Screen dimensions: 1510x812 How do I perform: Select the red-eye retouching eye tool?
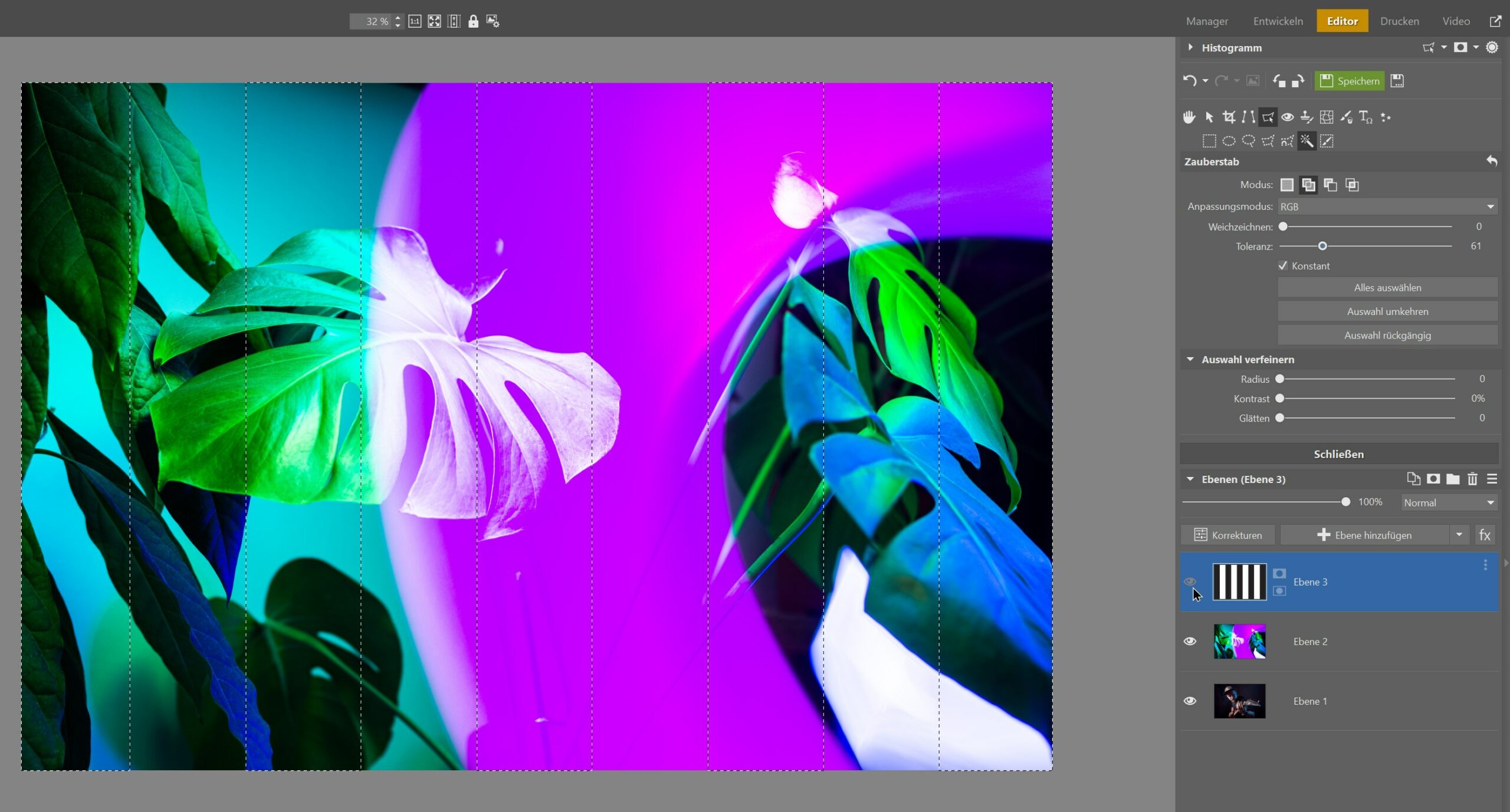tap(1288, 117)
